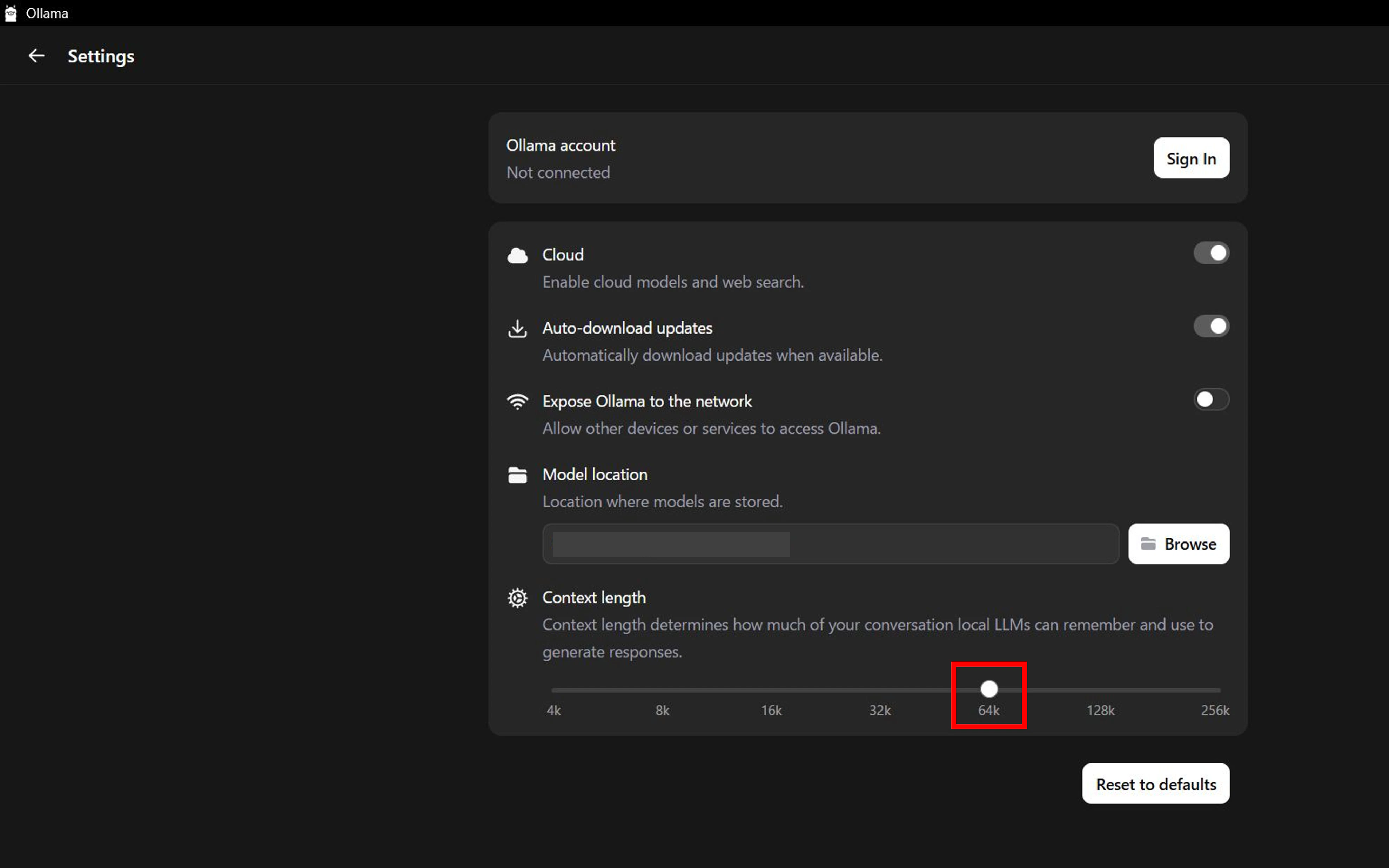1389x868 pixels.
Task: Click the Settings page heading
Action: (101, 56)
